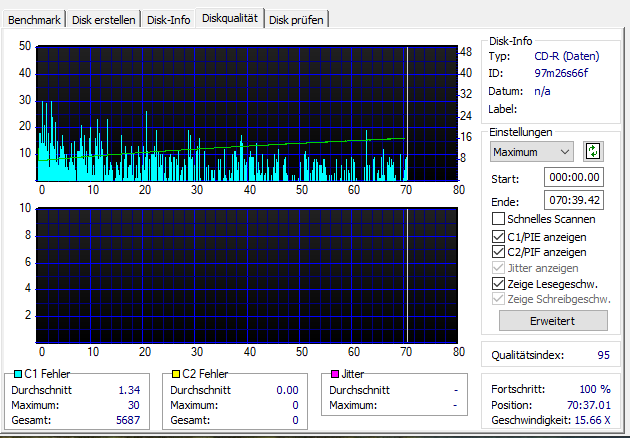The image size is (630, 438).
Task: Click the Fortschritt value 100 %
Action: [595, 389]
